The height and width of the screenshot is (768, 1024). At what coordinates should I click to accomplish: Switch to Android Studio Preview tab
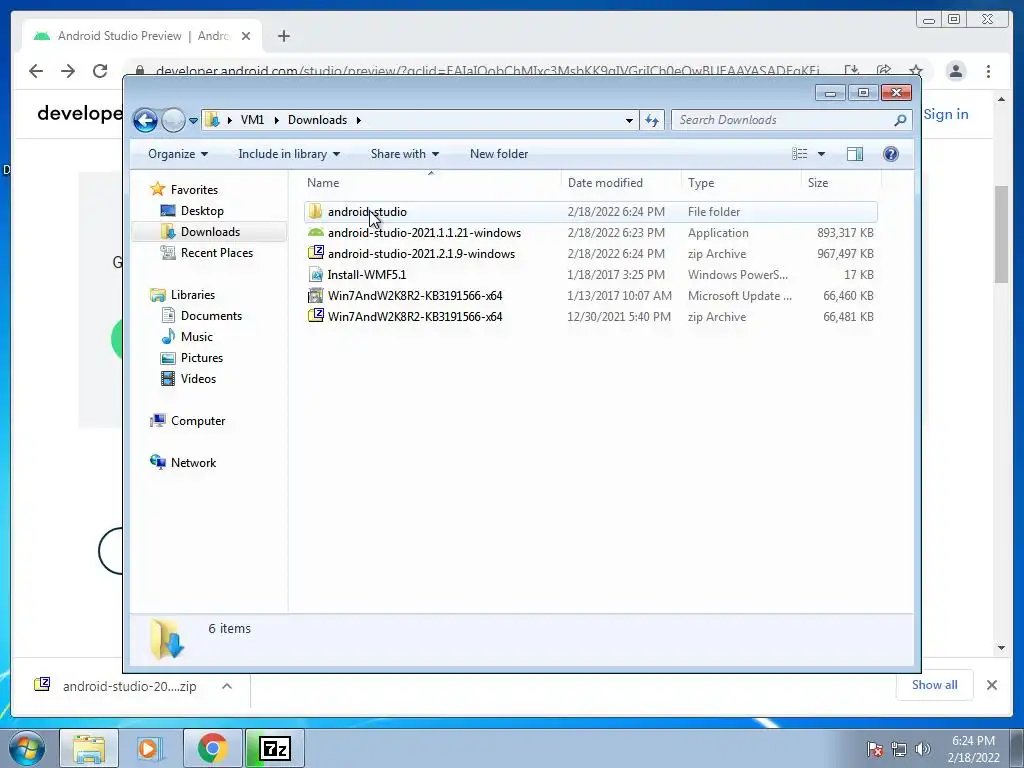point(142,36)
